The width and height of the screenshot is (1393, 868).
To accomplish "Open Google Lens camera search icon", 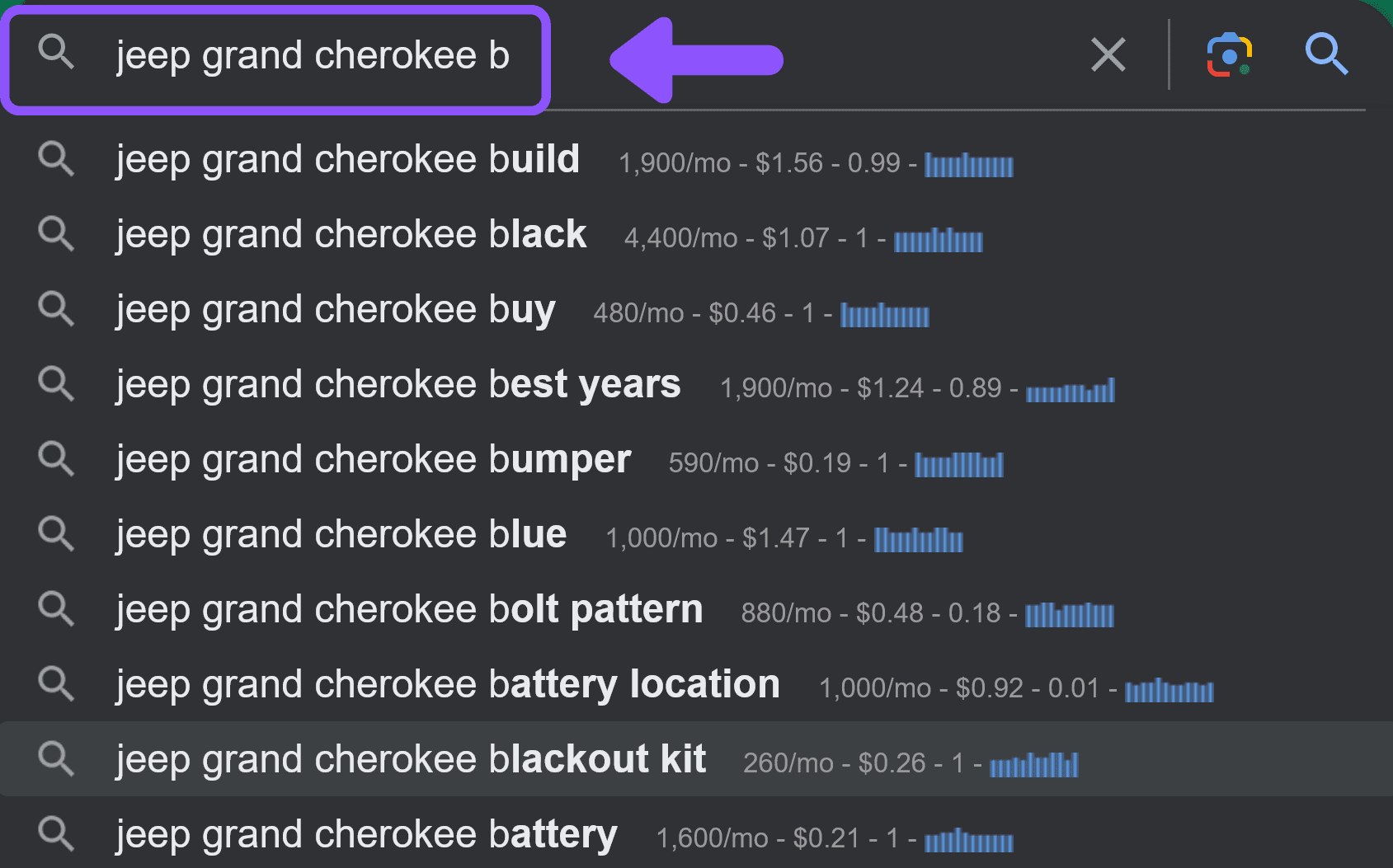I will 1230,55.
